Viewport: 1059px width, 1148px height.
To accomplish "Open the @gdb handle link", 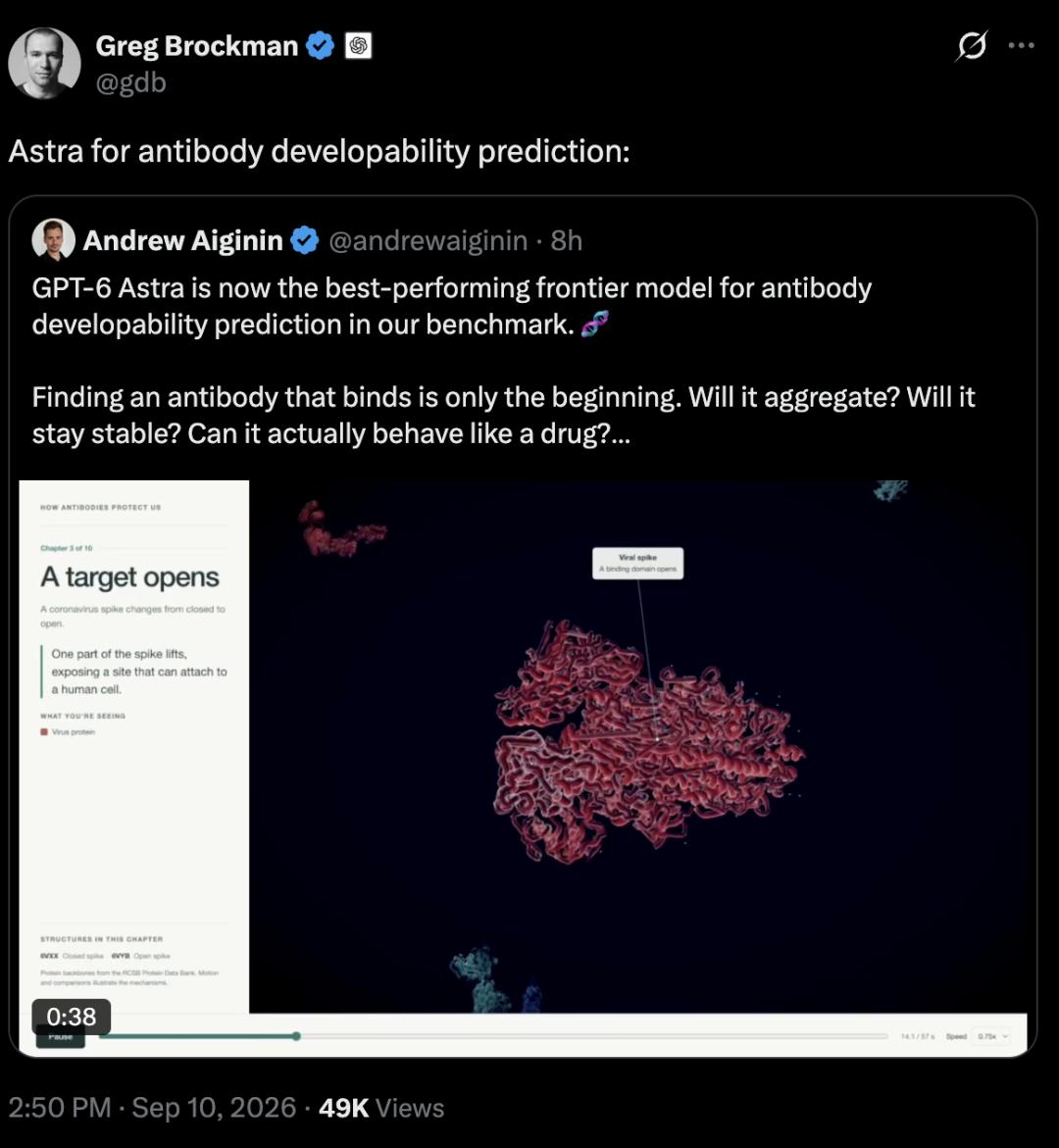I will click(x=131, y=82).
